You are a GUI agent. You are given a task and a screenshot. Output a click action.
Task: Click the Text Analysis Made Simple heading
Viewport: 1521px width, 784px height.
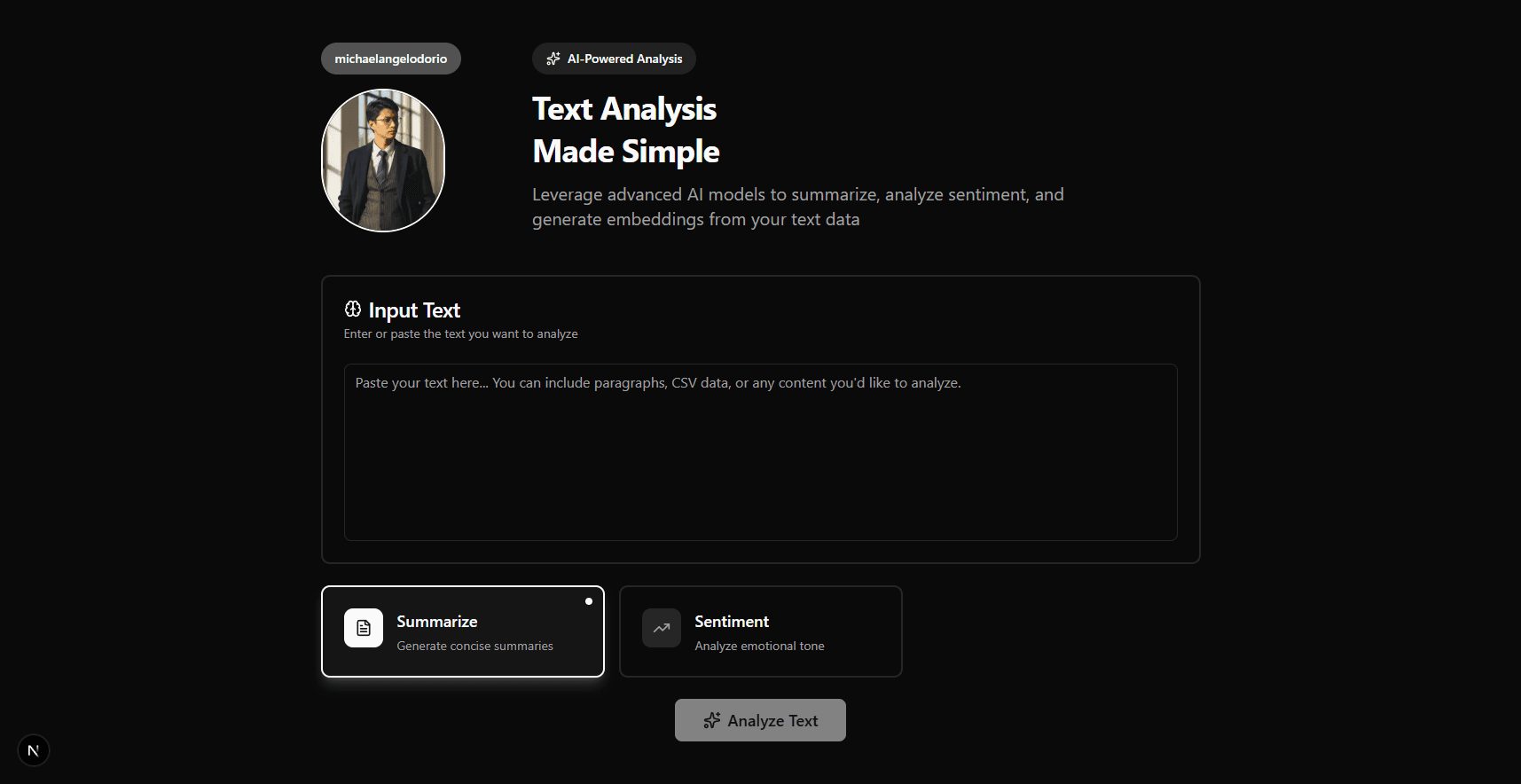tap(625, 129)
